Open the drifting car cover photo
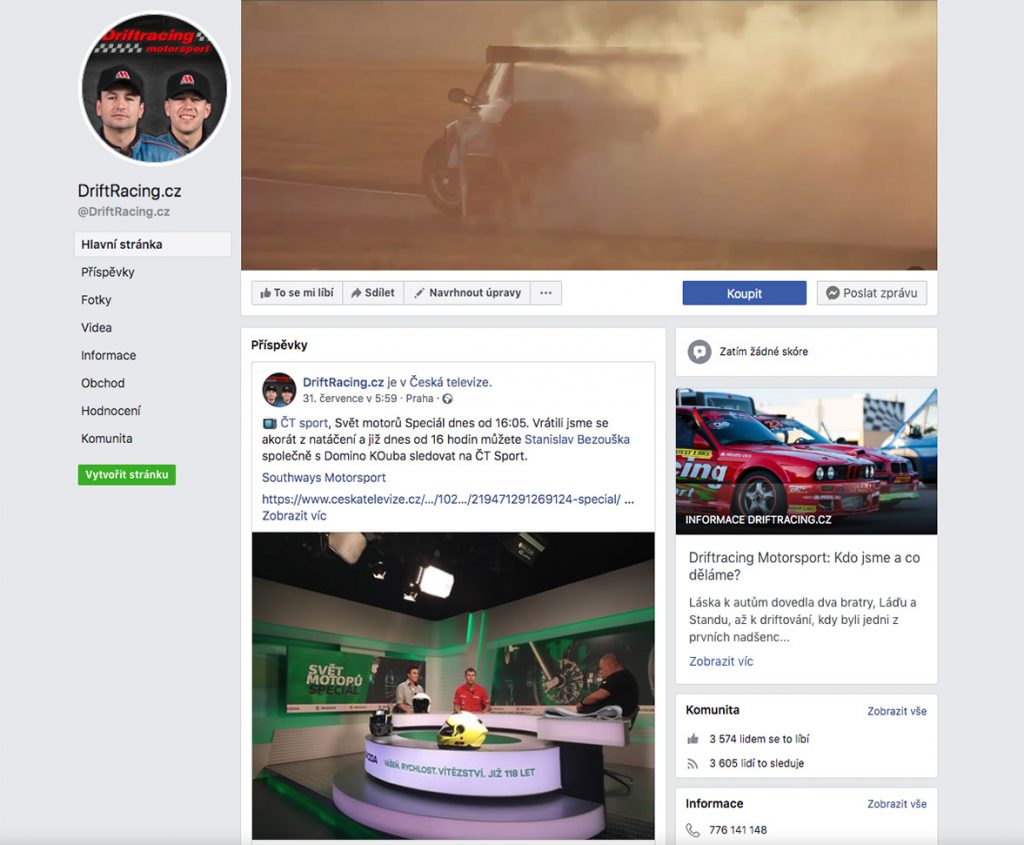The width and height of the screenshot is (1024, 845). tap(589, 135)
